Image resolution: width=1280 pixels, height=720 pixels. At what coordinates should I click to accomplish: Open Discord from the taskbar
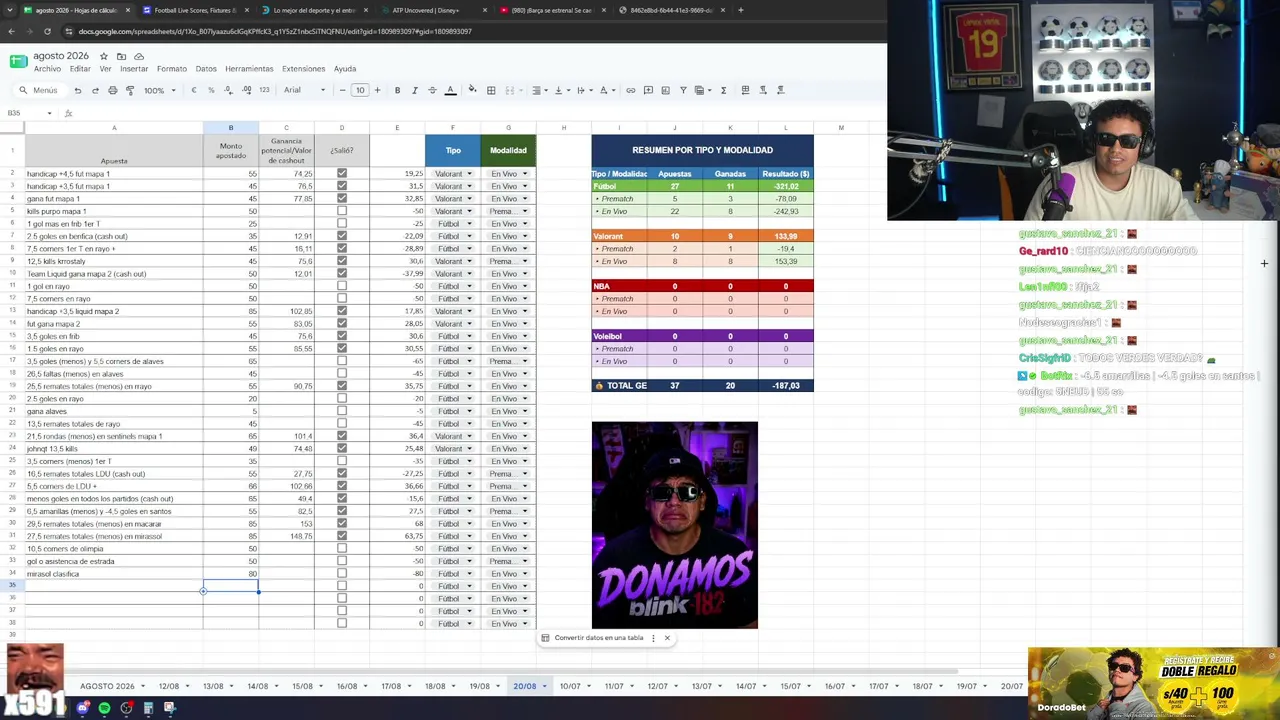coord(82,708)
